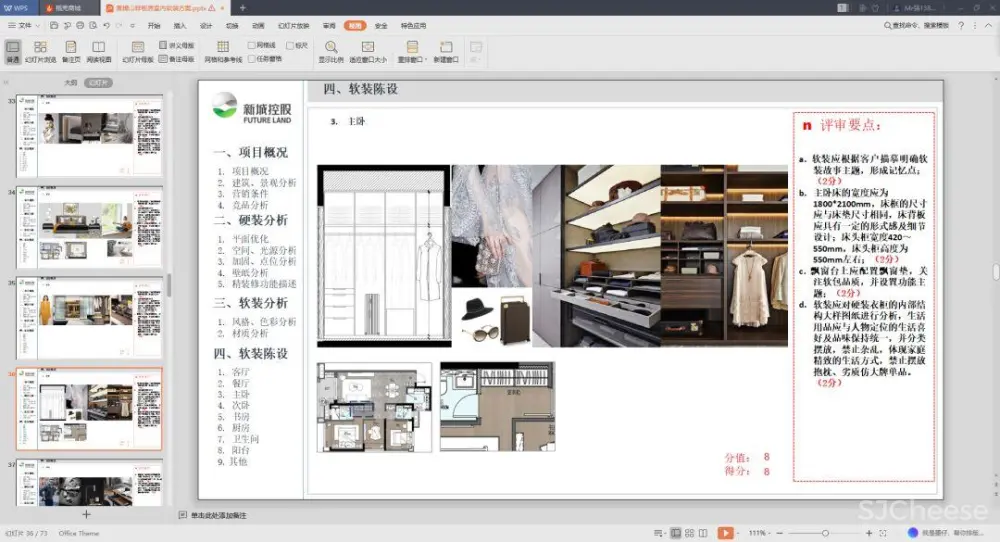Screen dimensions: 1000x542
Task: Open the Insert (插入) ribbon tab
Action: coord(180,25)
